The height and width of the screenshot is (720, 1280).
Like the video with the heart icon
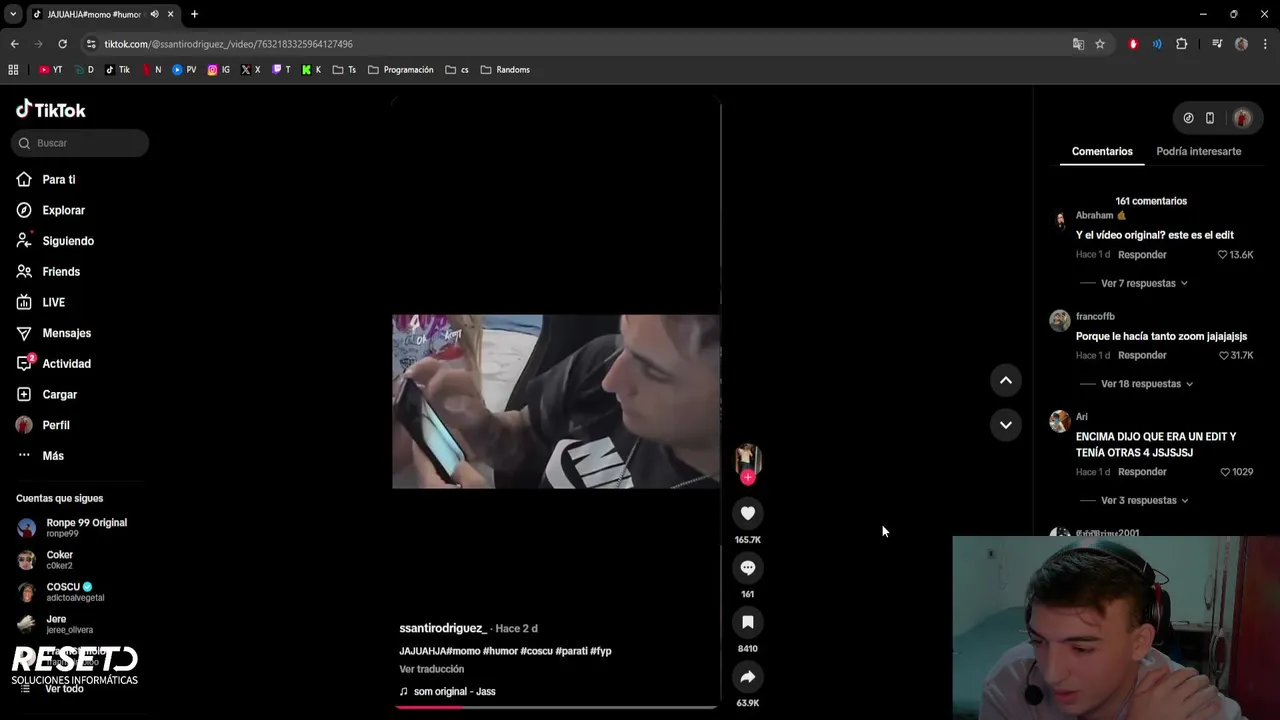[x=747, y=513]
